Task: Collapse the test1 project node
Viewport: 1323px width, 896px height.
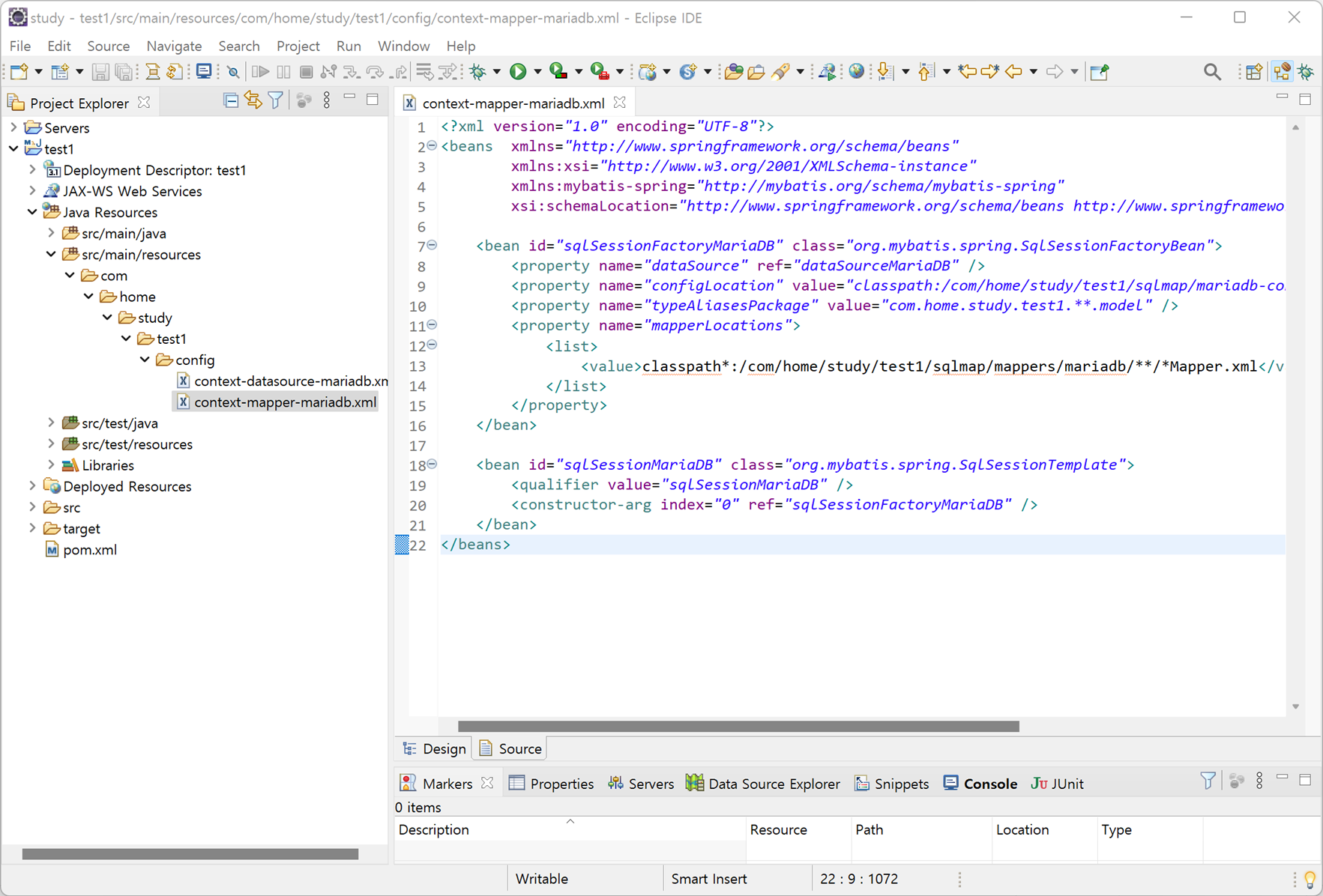Action: (13, 148)
